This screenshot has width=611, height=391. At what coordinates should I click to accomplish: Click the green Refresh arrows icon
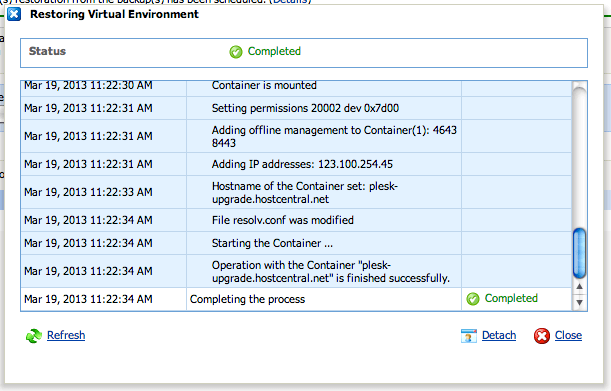point(34,336)
